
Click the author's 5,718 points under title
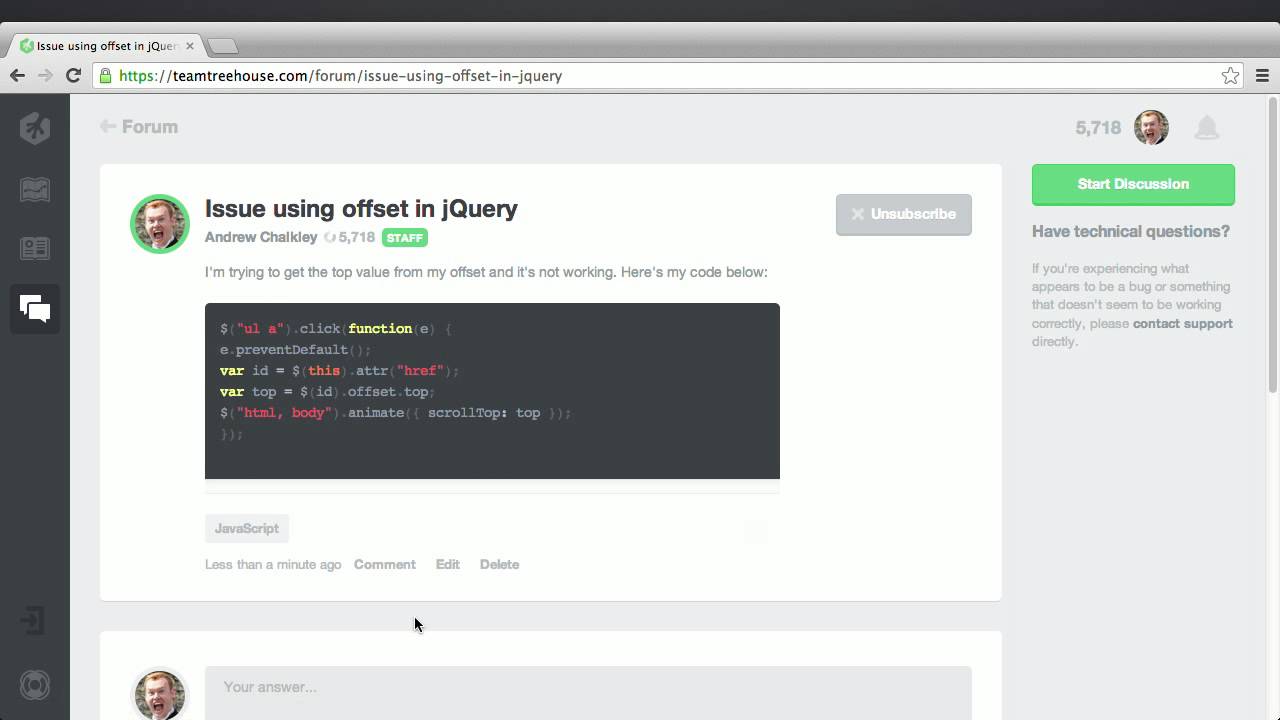coord(349,237)
